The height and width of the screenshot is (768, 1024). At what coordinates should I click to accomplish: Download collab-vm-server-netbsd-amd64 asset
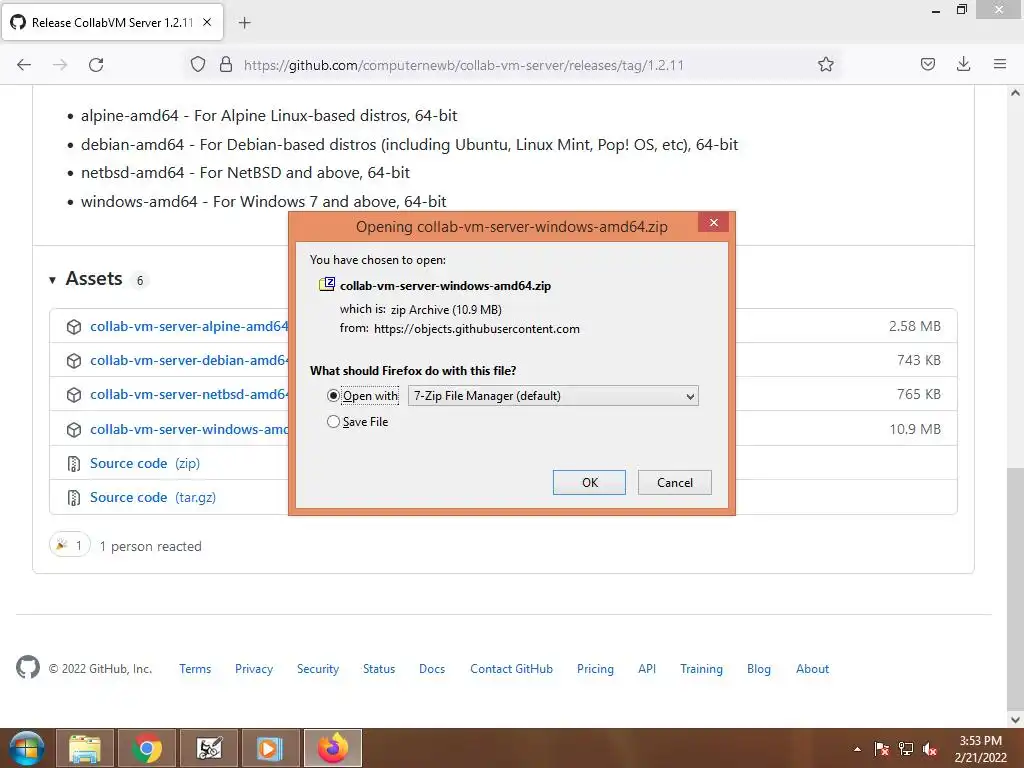pyautogui.click(x=189, y=394)
